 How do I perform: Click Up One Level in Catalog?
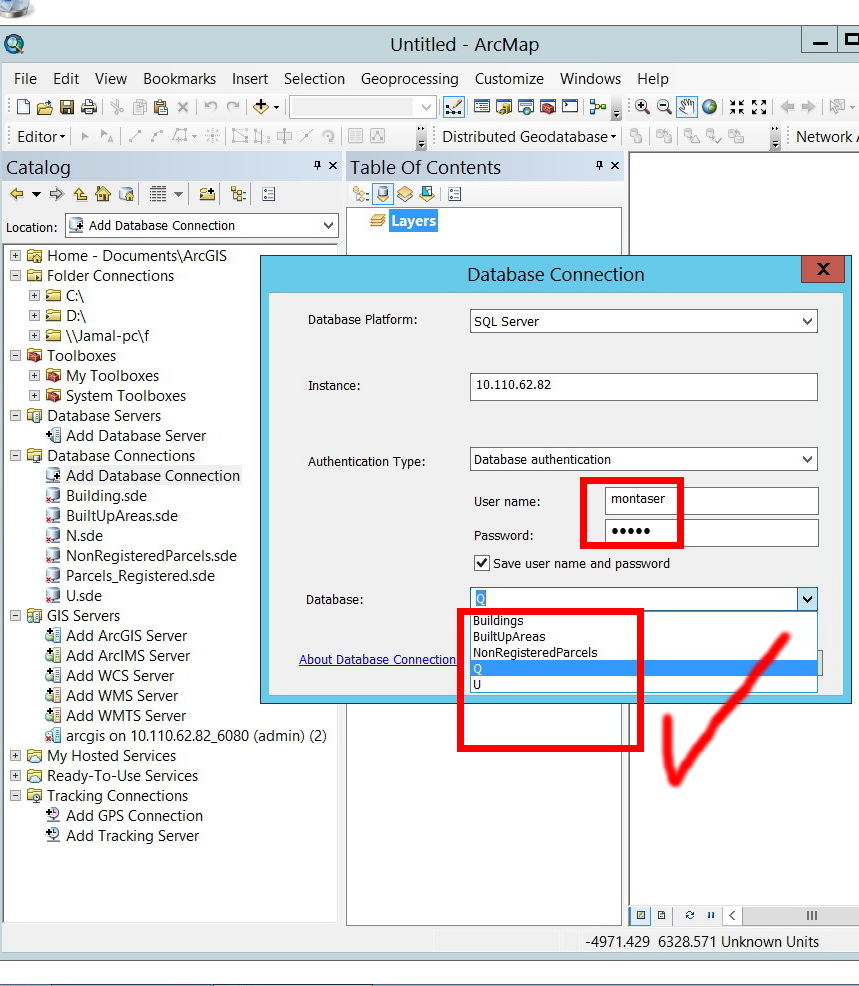point(80,194)
